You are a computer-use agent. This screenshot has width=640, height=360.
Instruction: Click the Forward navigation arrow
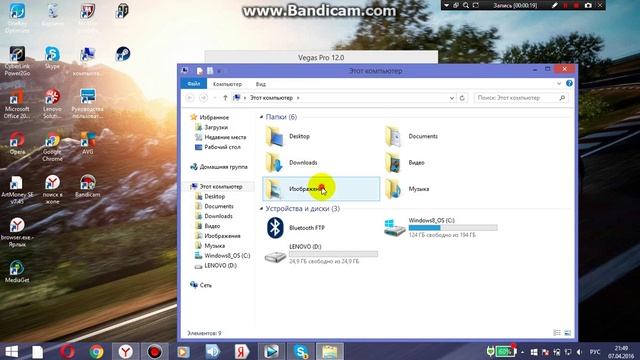click(x=203, y=98)
